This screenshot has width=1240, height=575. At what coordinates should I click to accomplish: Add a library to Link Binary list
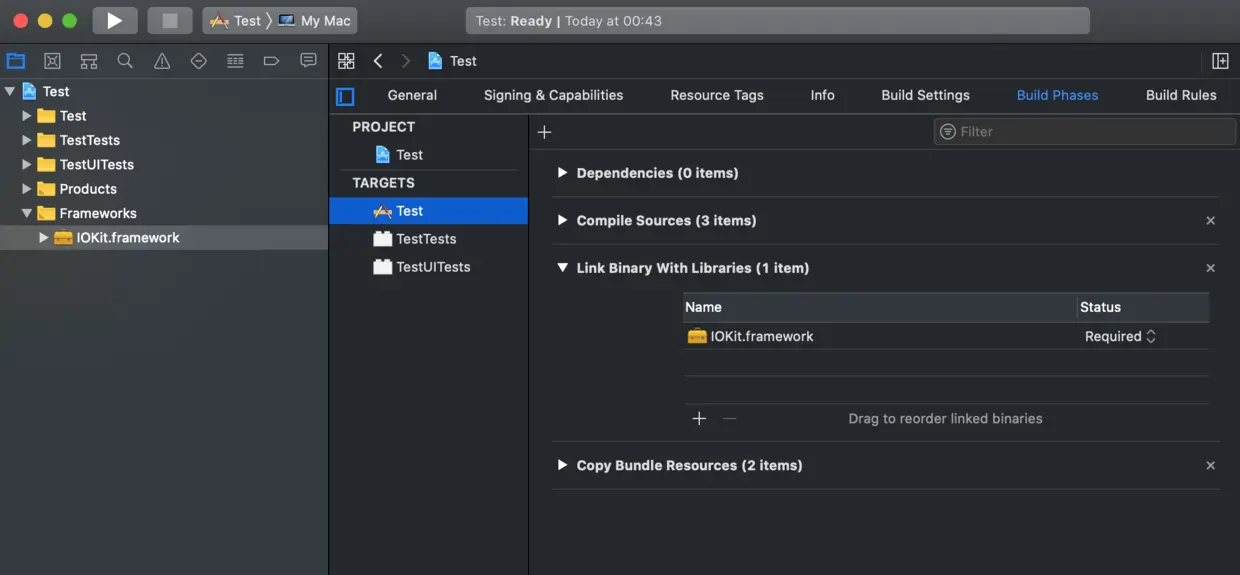coord(699,418)
